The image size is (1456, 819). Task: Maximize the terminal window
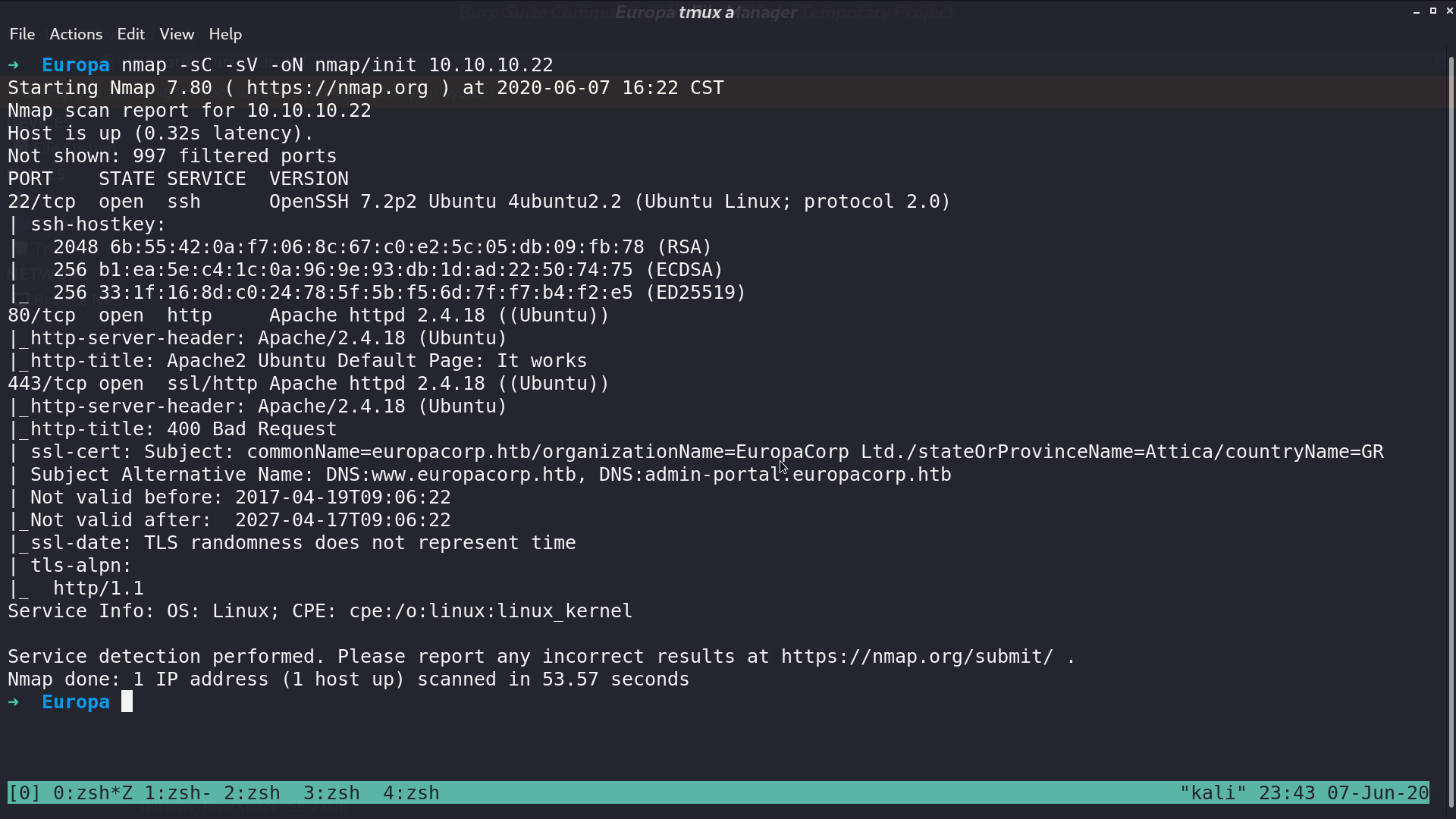pyautogui.click(x=1433, y=11)
